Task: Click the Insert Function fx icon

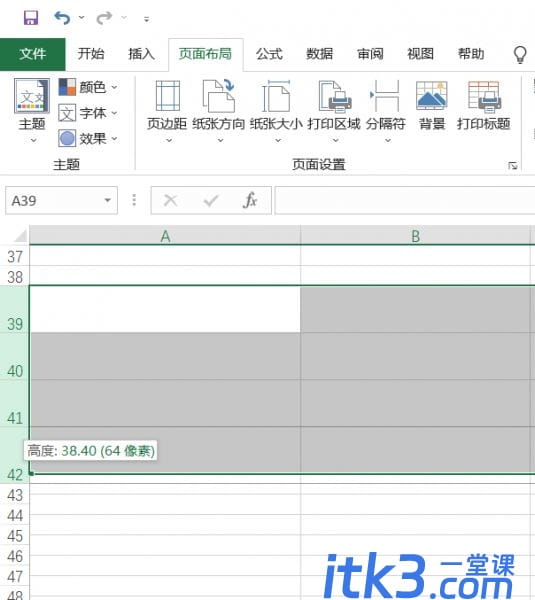Action: (x=250, y=200)
